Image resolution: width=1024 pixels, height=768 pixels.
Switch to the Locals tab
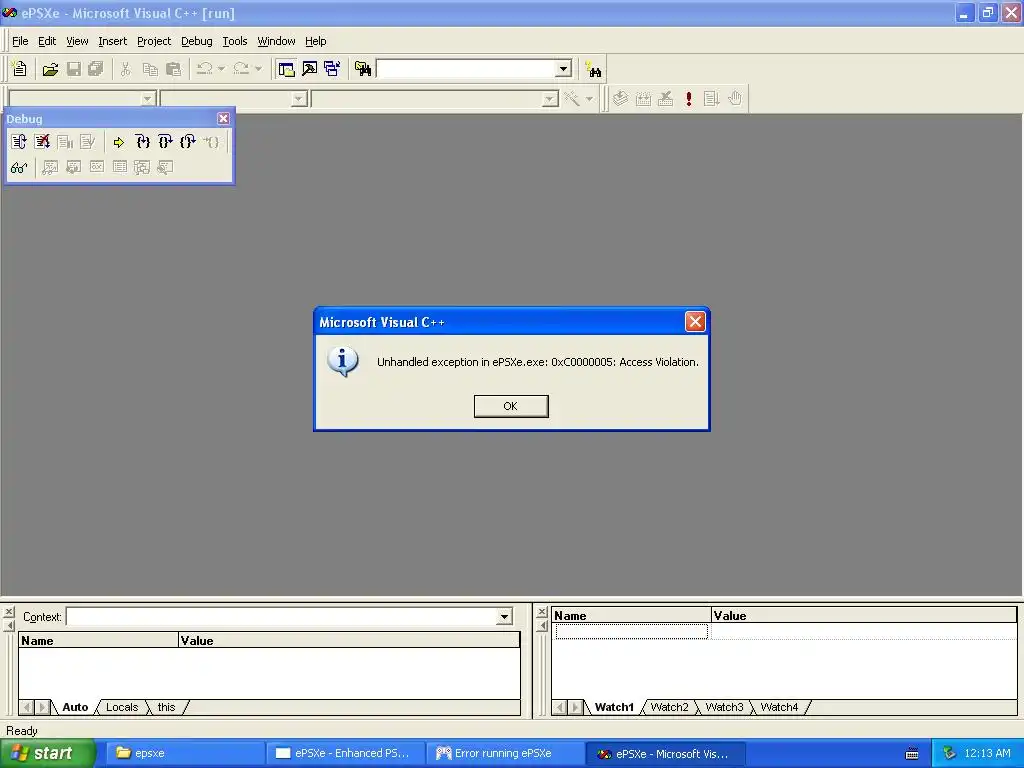tap(122, 707)
